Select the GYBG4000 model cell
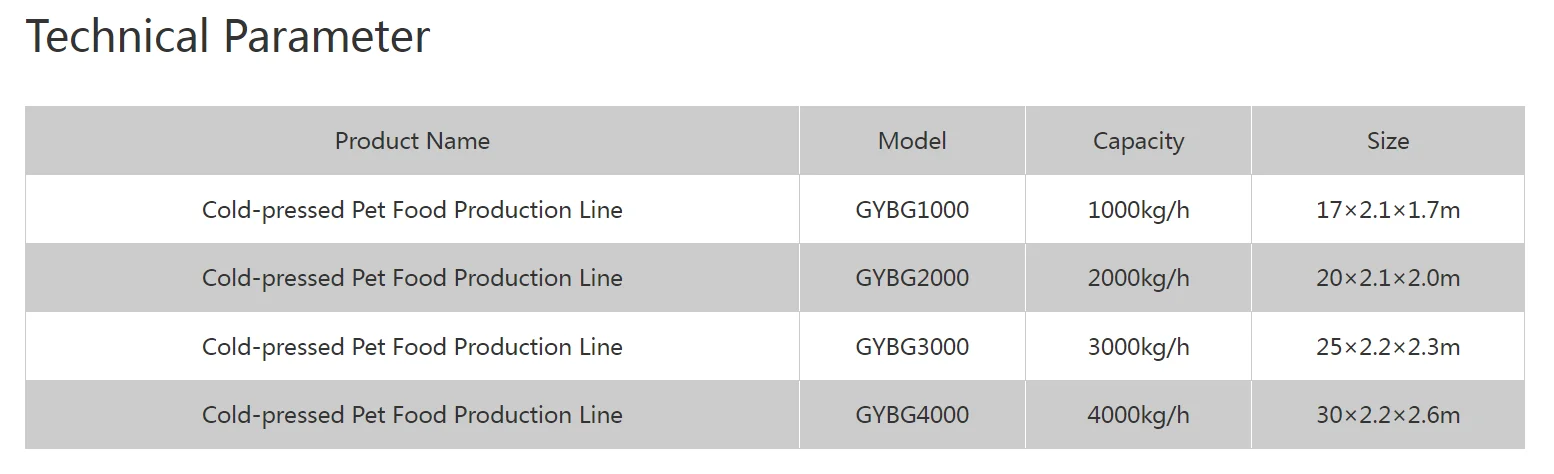Viewport: 1554px width, 474px height. 912,415
